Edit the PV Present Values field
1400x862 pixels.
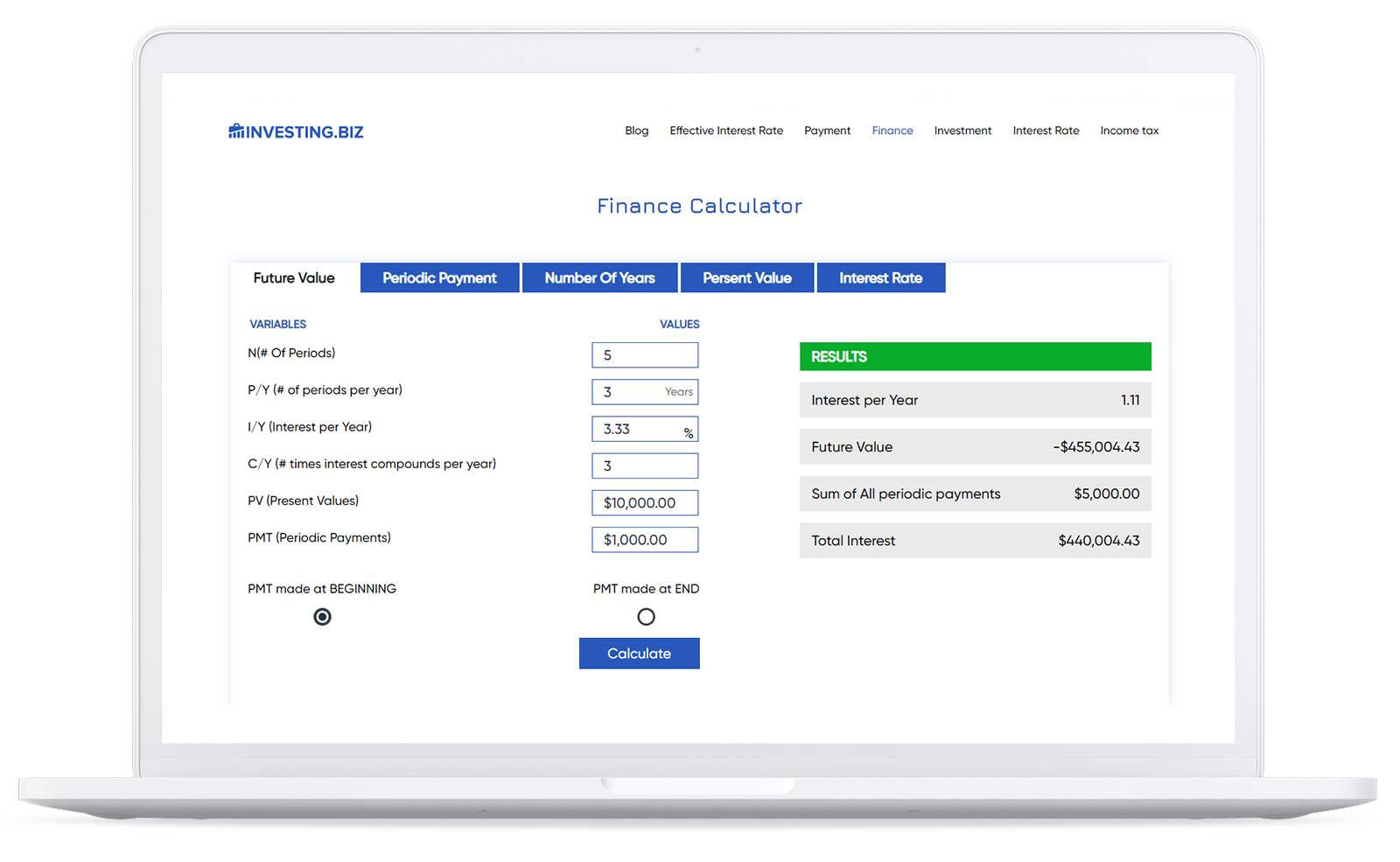(x=645, y=503)
